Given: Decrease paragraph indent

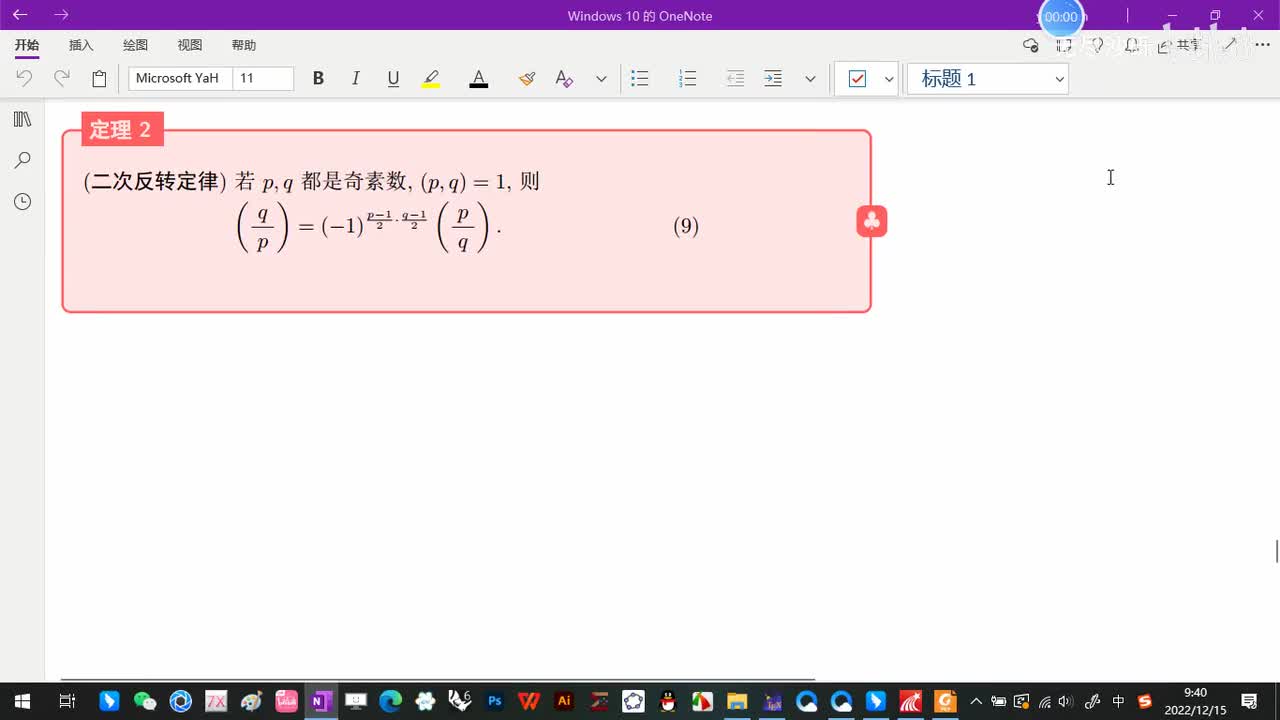Looking at the screenshot, I should point(735,78).
